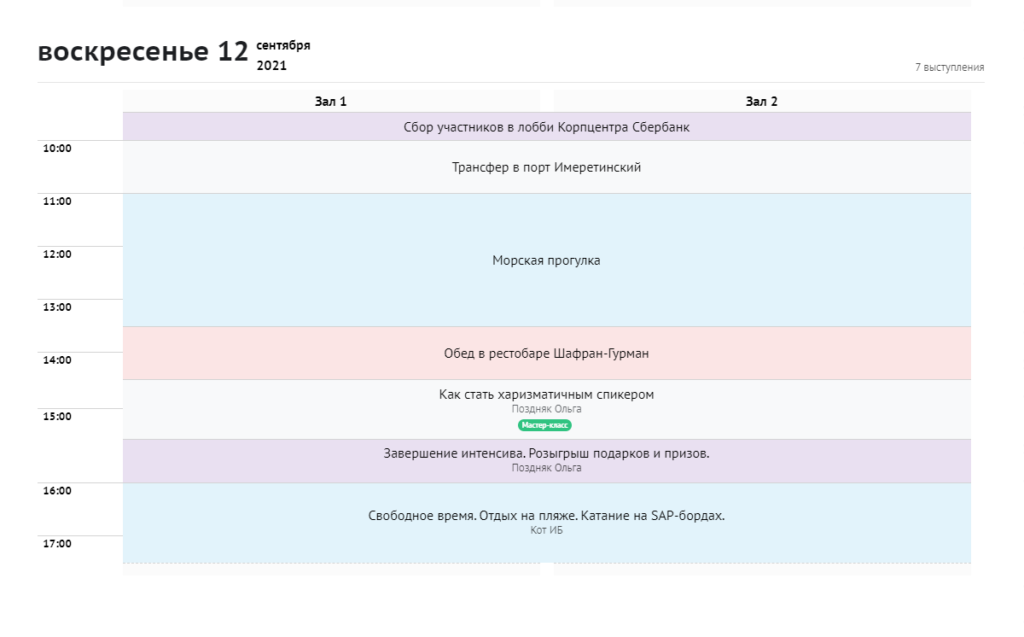The image size is (1024, 637).
Task: Select the Зал 2 column header
Action: point(761,101)
